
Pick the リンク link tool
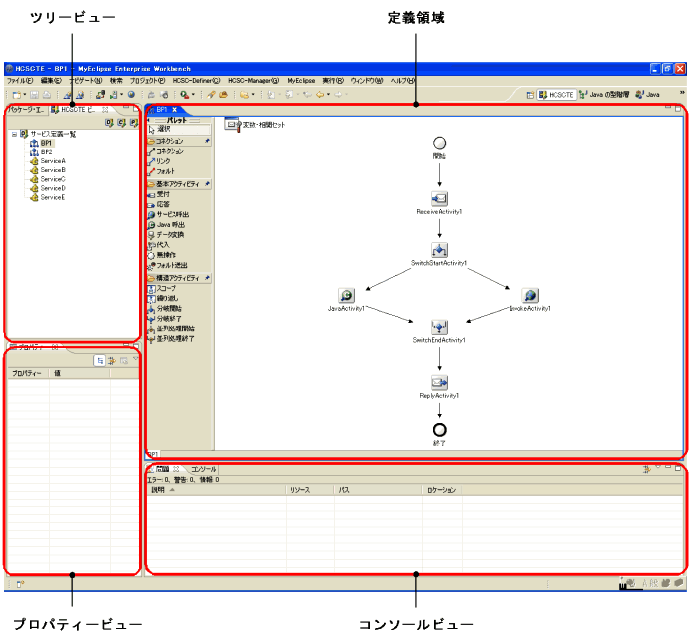(x=159, y=161)
